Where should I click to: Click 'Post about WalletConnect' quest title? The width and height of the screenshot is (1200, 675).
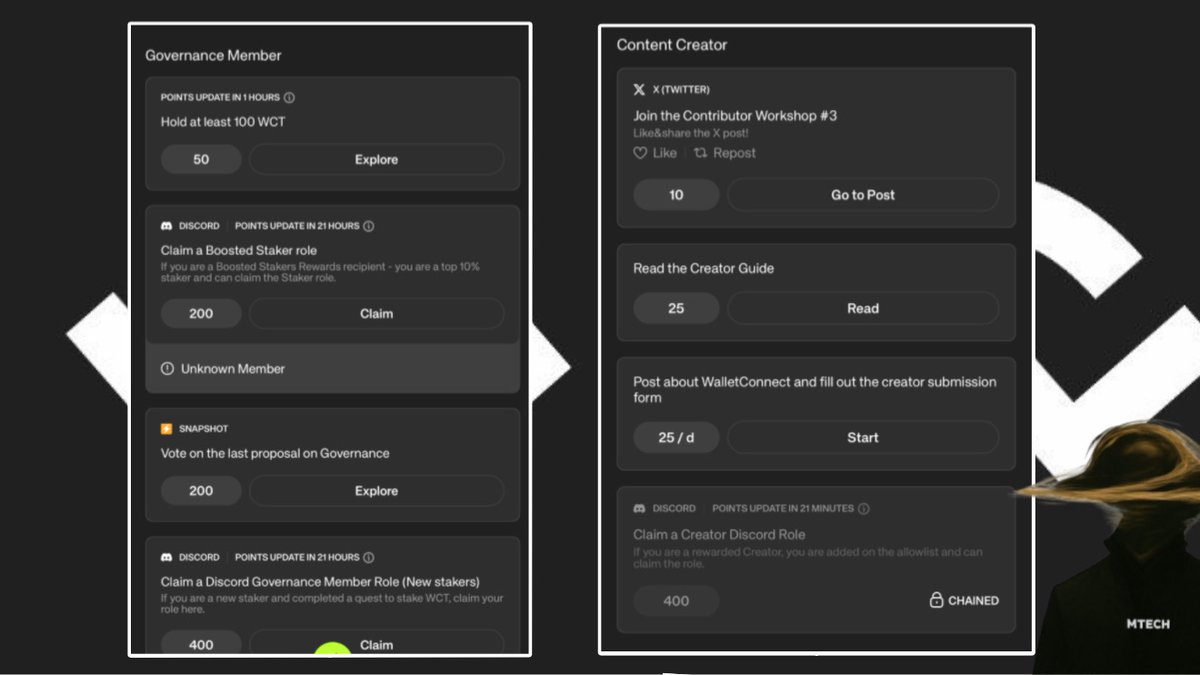point(815,389)
